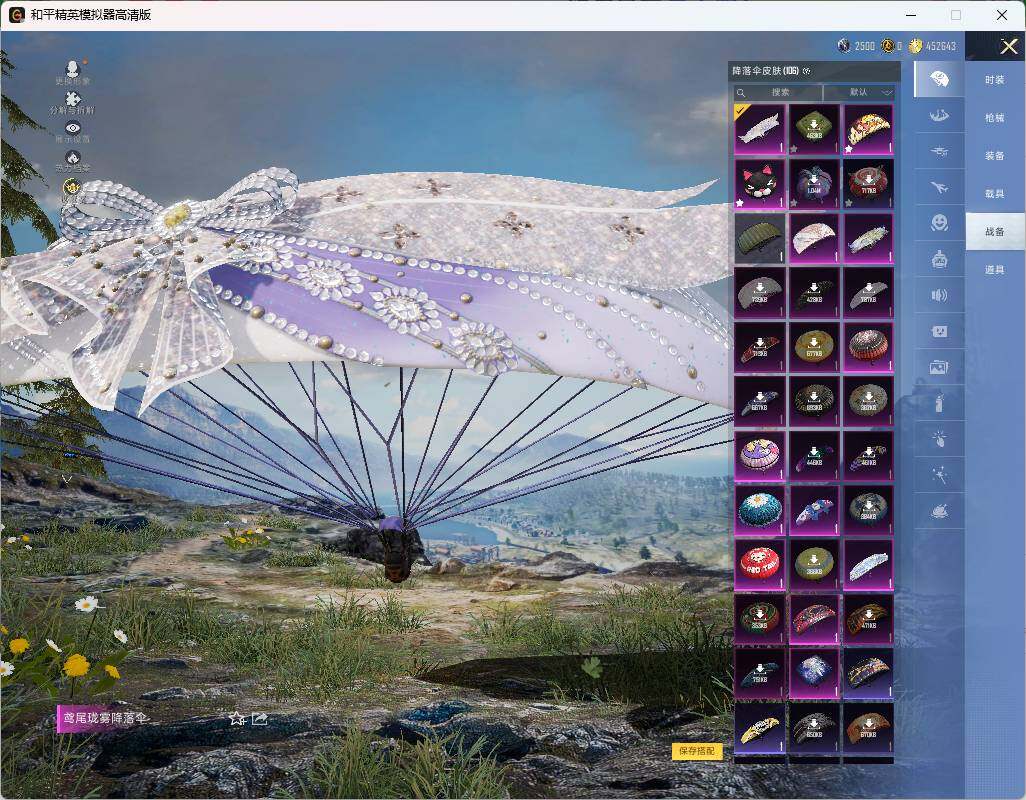Click the 降落伞皮肤 (106) panel title
The image size is (1026, 800).
click(766, 71)
